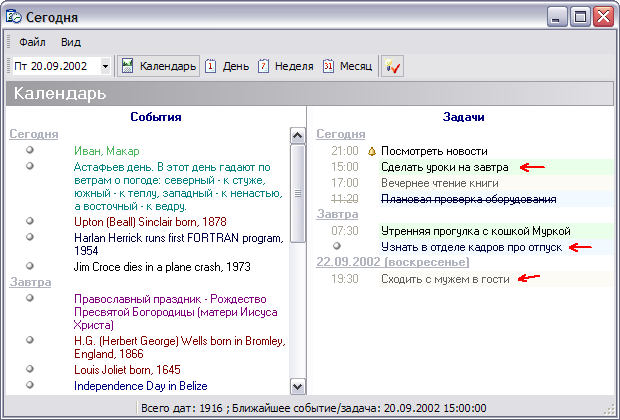Select the Православный праздник event
620x420 pixels.
tap(176, 312)
